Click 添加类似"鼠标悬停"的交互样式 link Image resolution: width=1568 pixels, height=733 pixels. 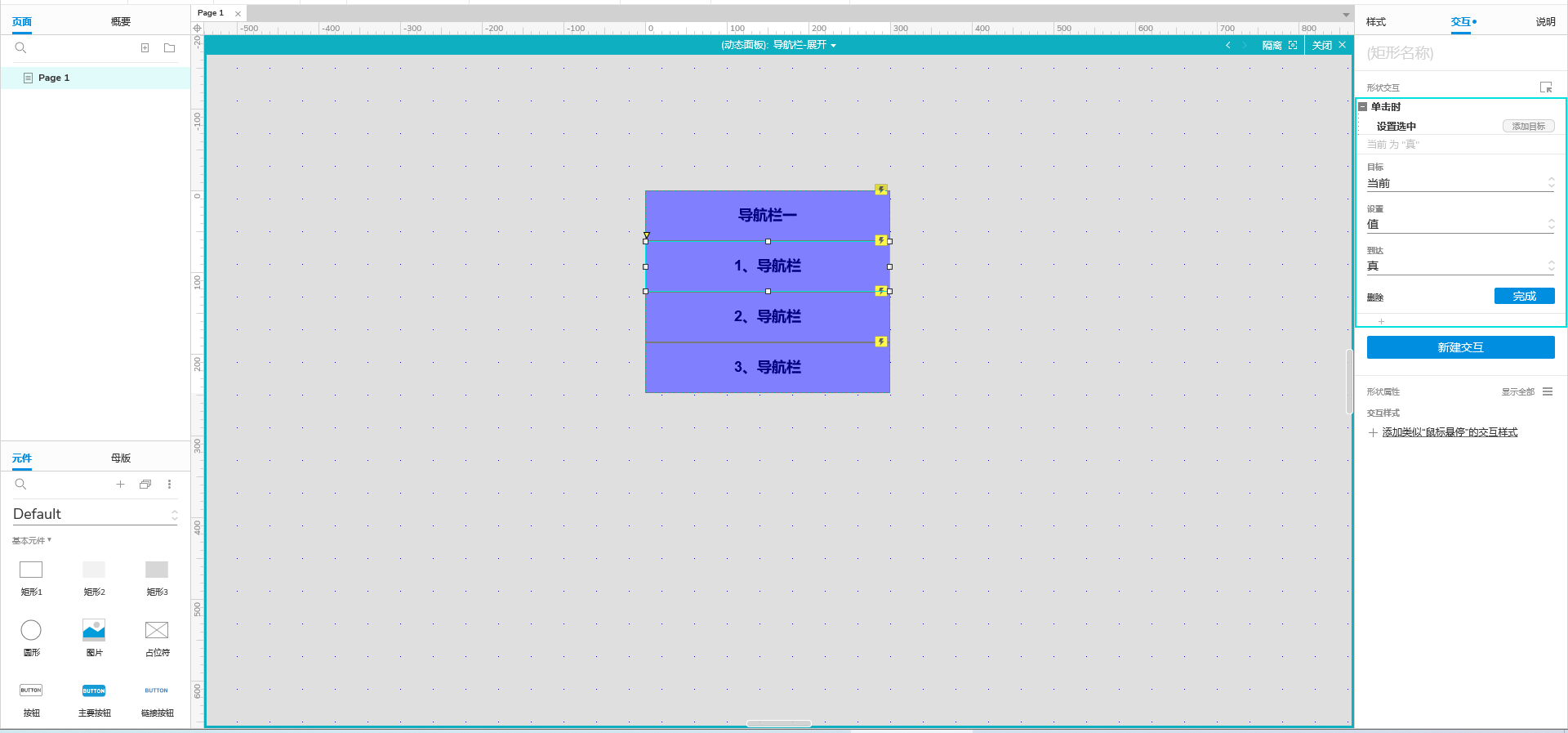(1450, 432)
